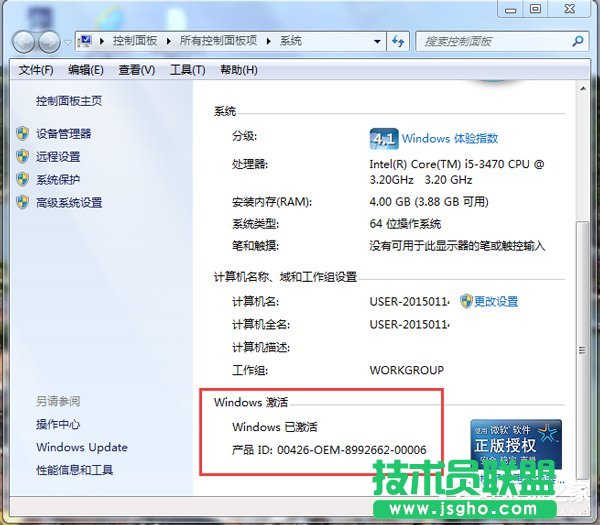Open 设备管理器 link
Viewport: 600px width, 525px height.
tap(64, 134)
